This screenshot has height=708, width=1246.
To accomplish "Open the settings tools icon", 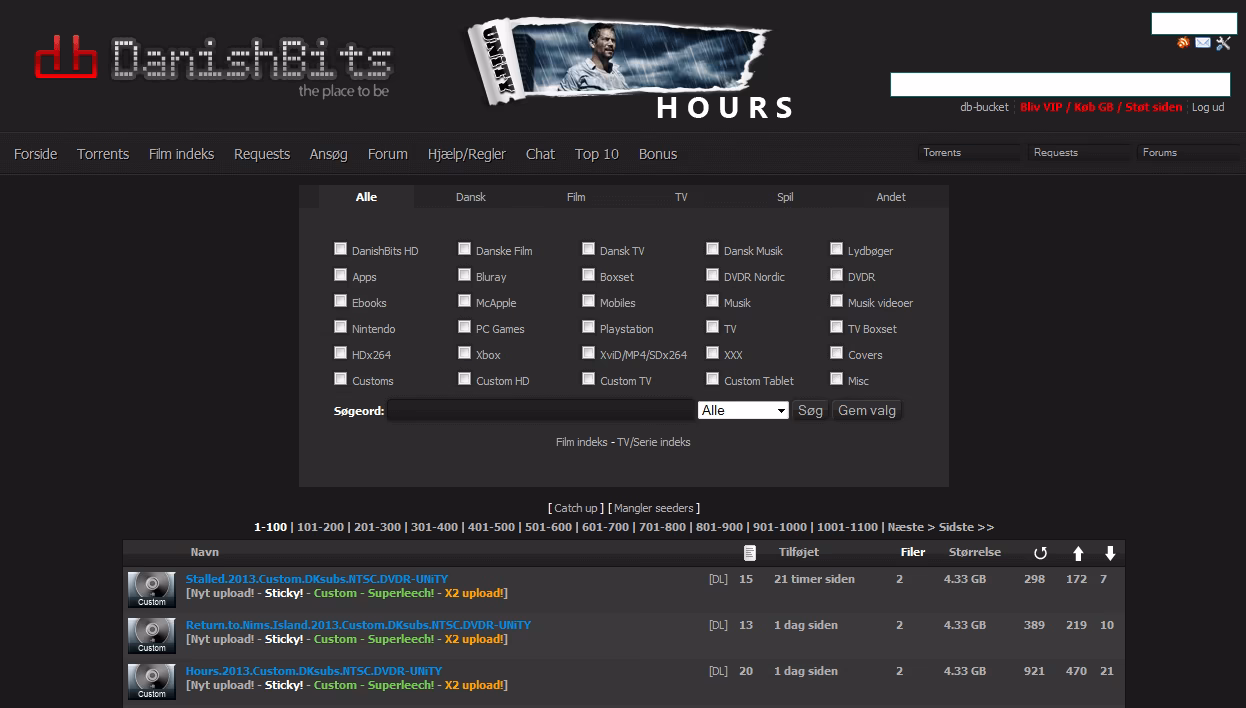I will click(1223, 43).
